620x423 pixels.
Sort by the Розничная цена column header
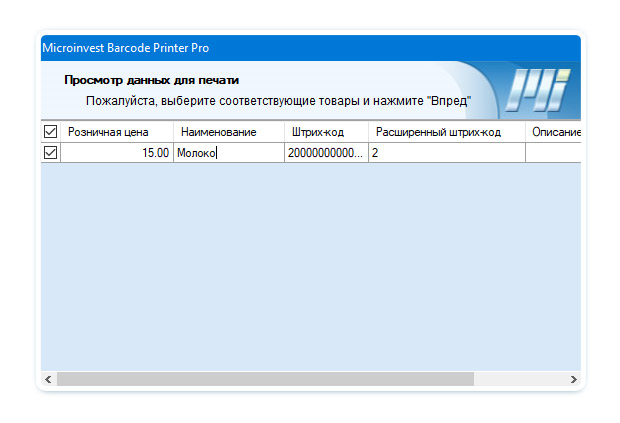116,132
